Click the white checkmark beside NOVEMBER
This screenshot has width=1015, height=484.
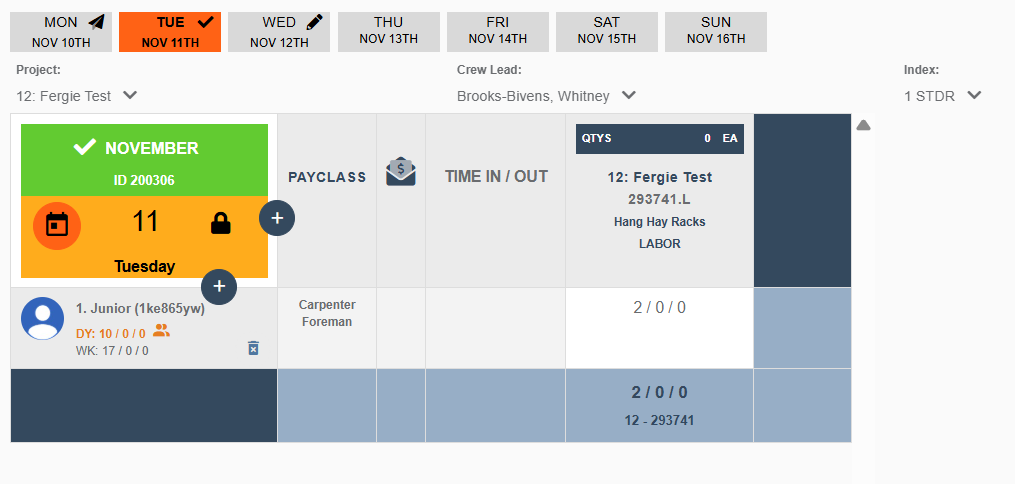85,148
